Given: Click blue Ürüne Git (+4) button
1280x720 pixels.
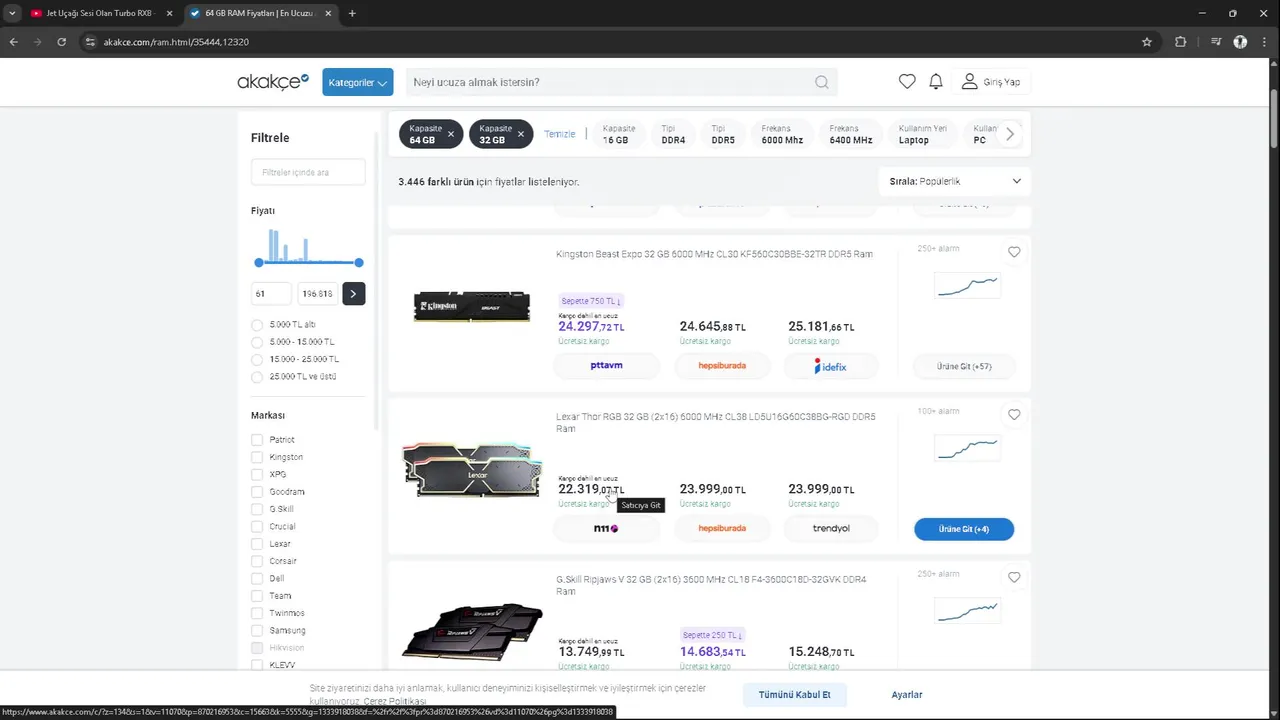Looking at the screenshot, I should (x=964, y=529).
